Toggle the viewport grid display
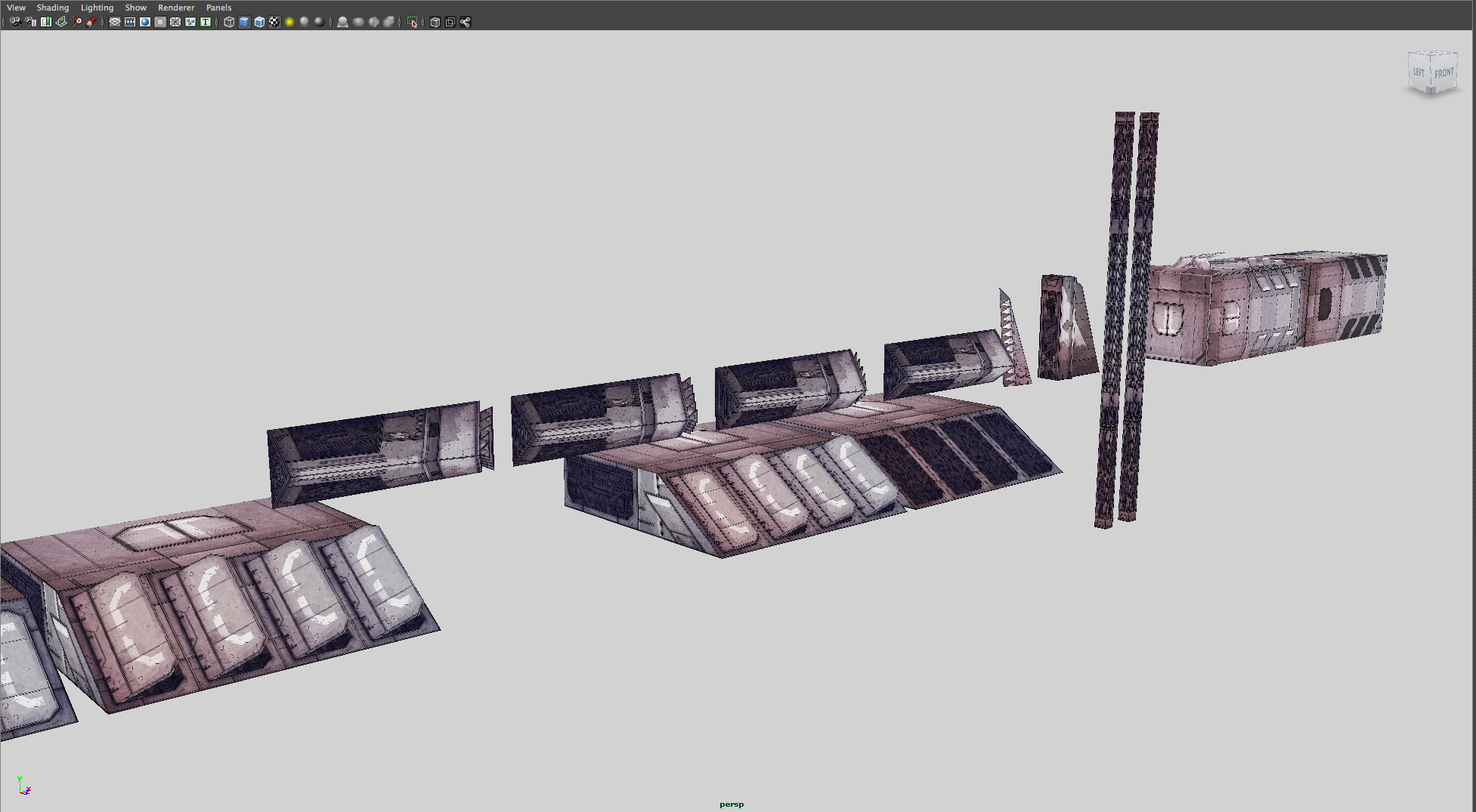 pyautogui.click(x=115, y=22)
